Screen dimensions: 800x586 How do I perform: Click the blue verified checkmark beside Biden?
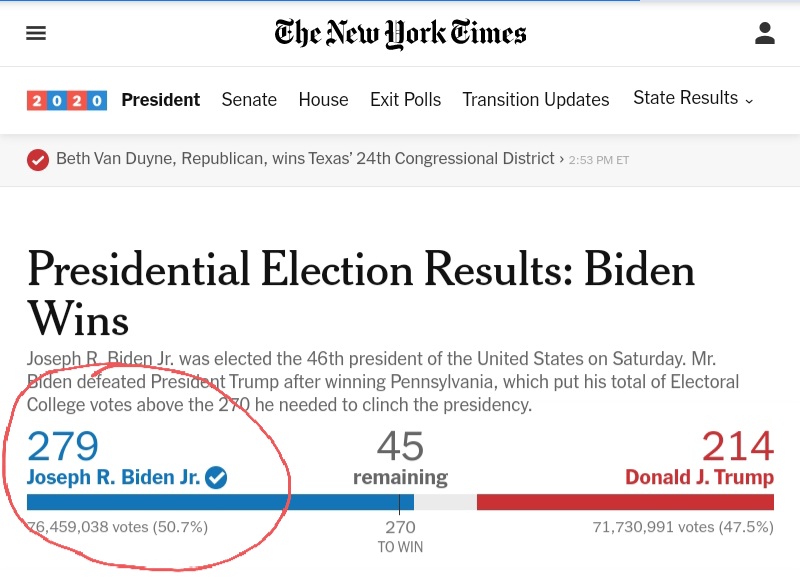point(216,478)
